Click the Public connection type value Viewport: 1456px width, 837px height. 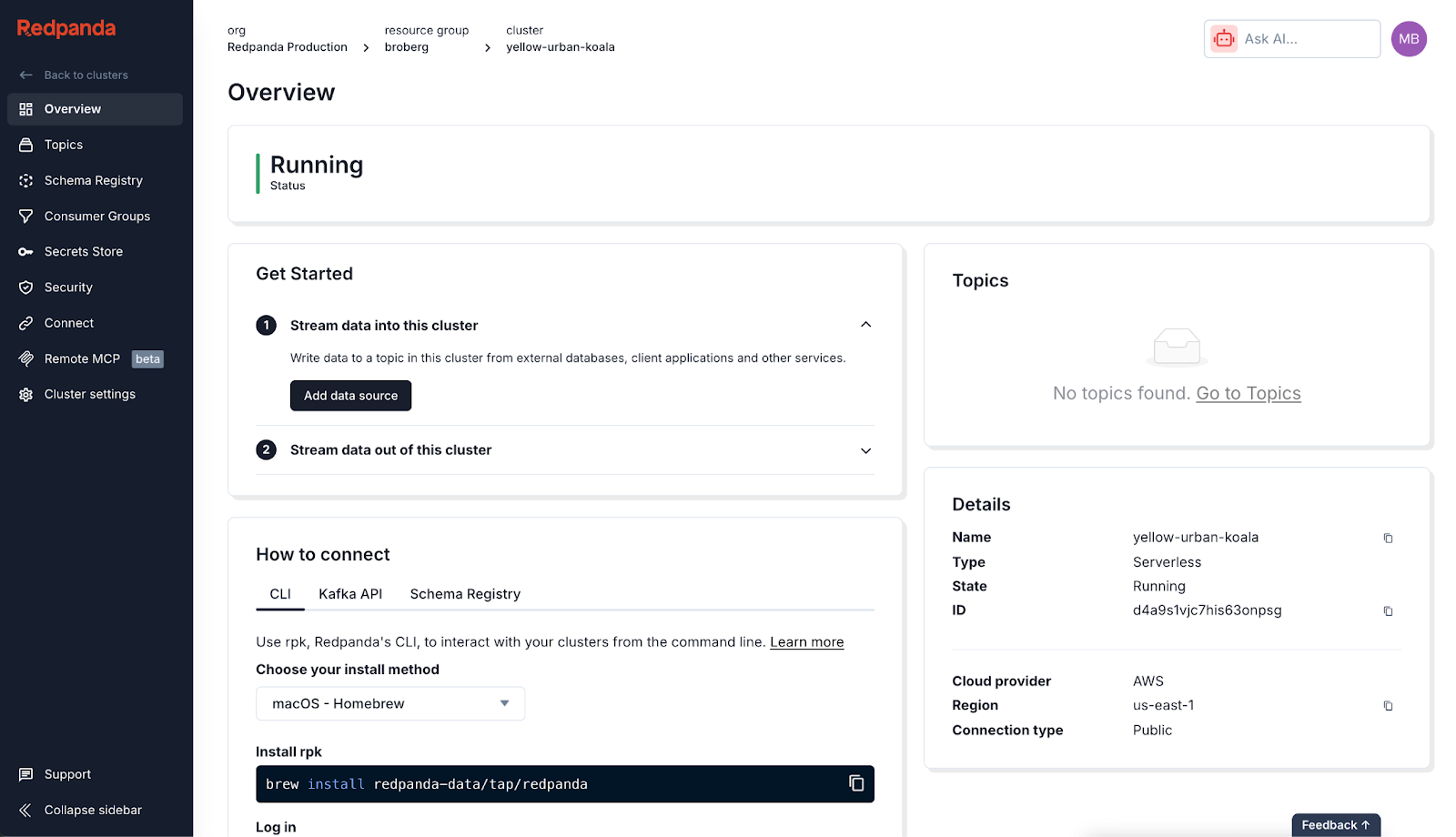(1152, 731)
